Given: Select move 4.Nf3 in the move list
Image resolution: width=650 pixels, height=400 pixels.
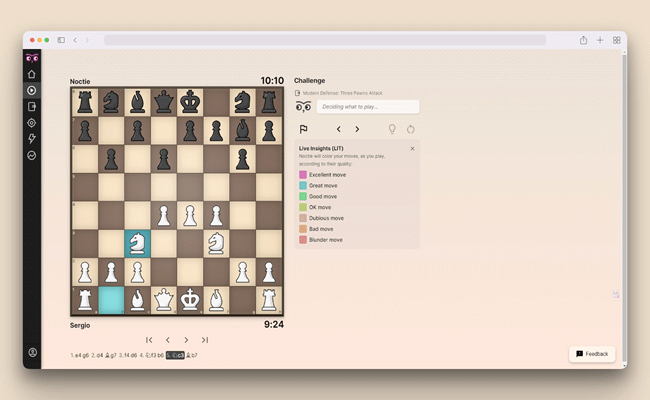Looking at the screenshot, I should tap(148, 355).
